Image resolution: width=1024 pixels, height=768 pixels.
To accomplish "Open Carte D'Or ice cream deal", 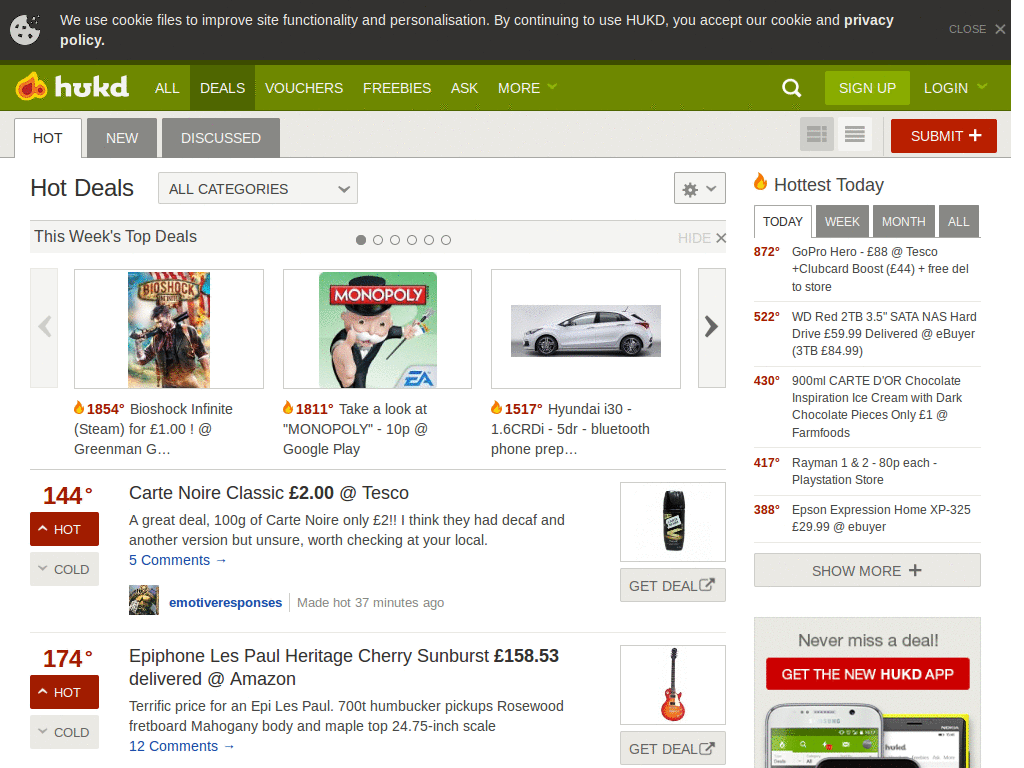I will [x=877, y=407].
